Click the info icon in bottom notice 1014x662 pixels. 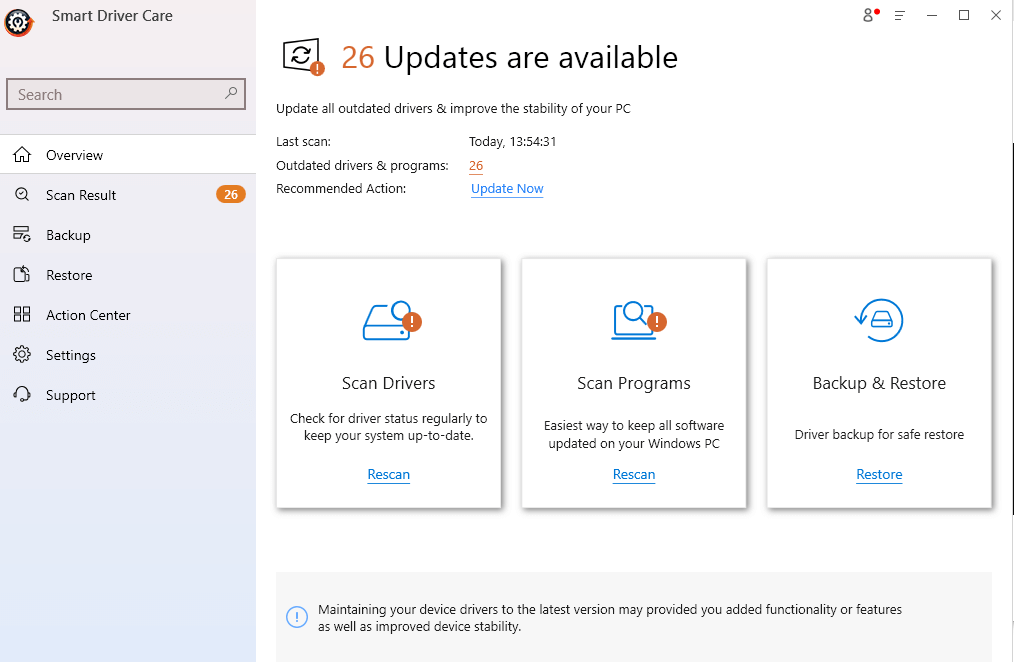(x=297, y=617)
